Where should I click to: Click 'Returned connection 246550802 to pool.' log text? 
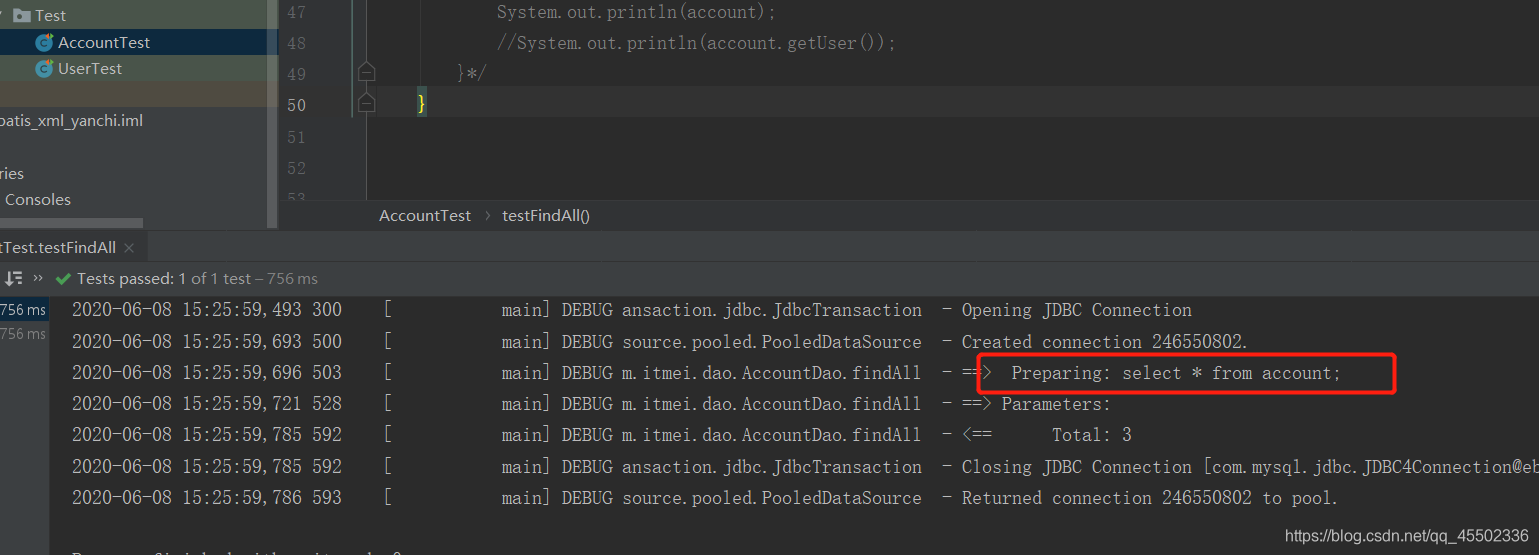coord(1150,497)
